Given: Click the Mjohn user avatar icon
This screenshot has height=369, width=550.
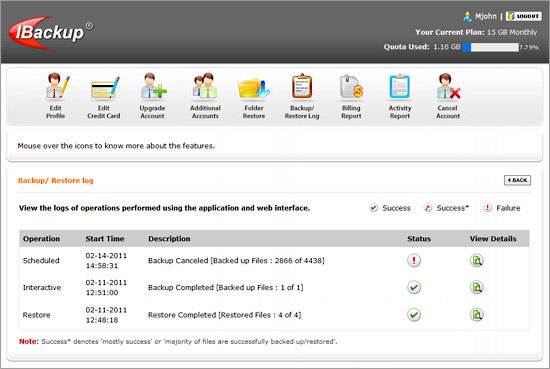Looking at the screenshot, I should coord(467,16).
